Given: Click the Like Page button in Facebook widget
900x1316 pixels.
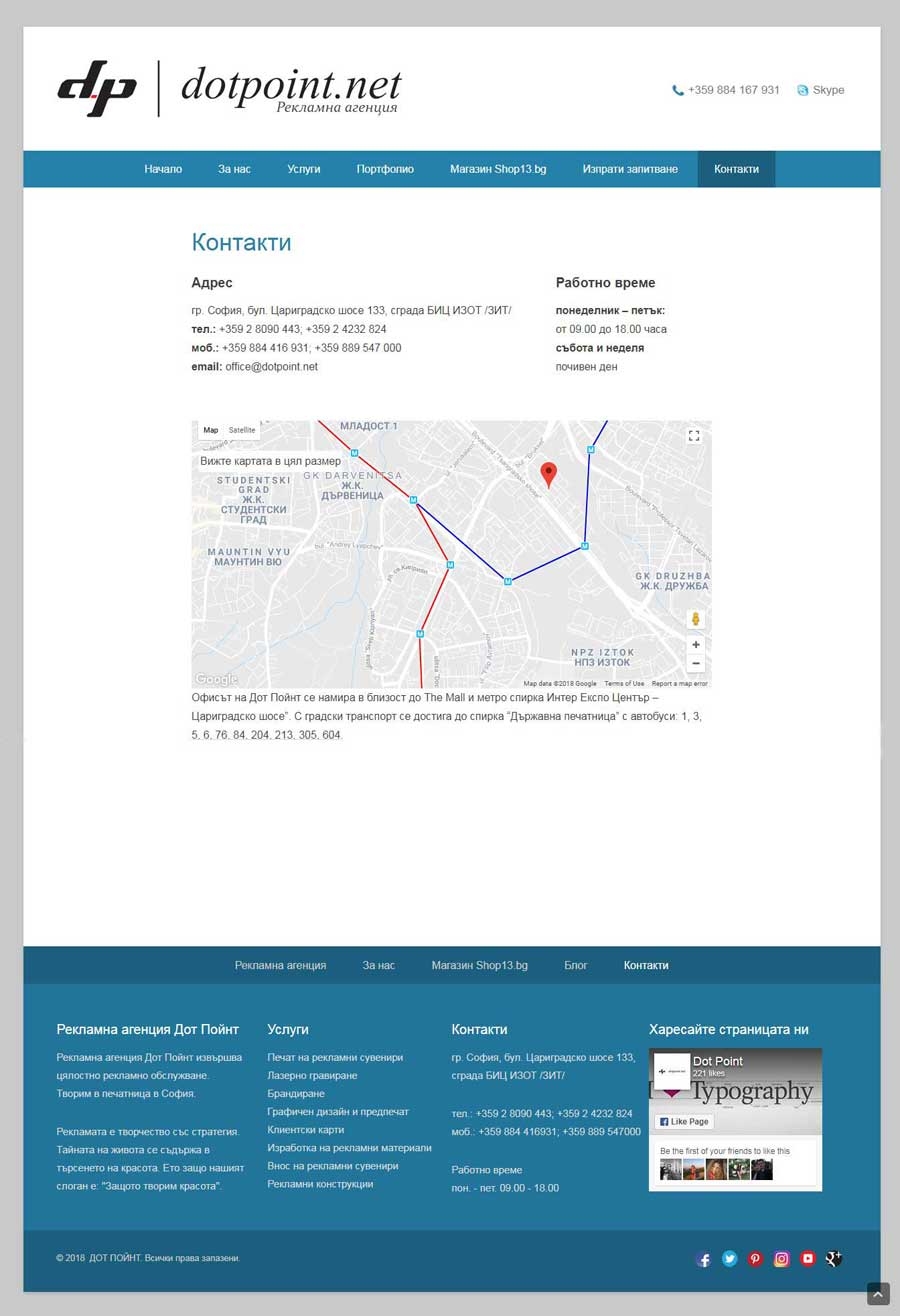Looking at the screenshot, I should (x=684, y=1122).
